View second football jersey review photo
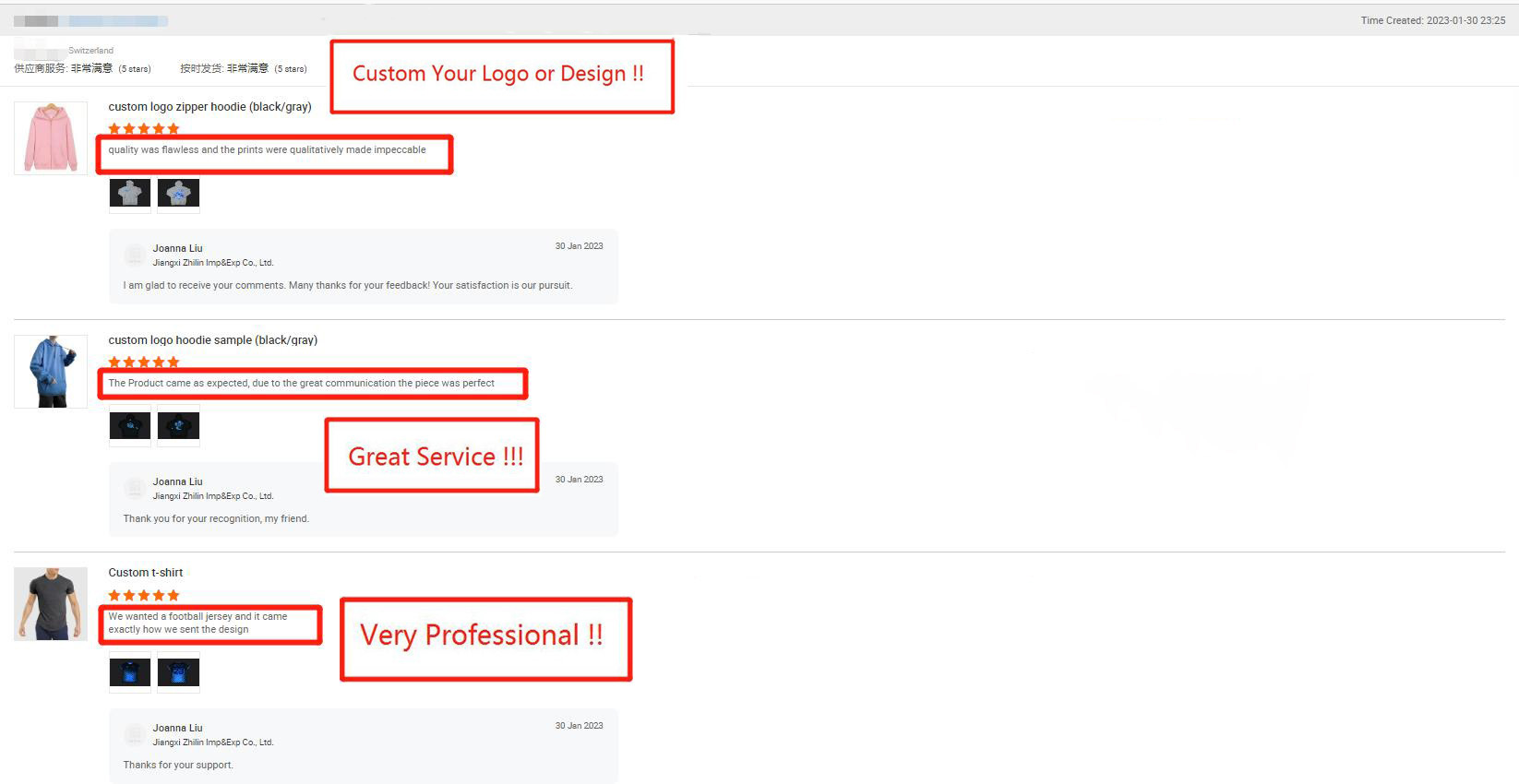This screenshot has width=1519, height=784. click(178, 671)
